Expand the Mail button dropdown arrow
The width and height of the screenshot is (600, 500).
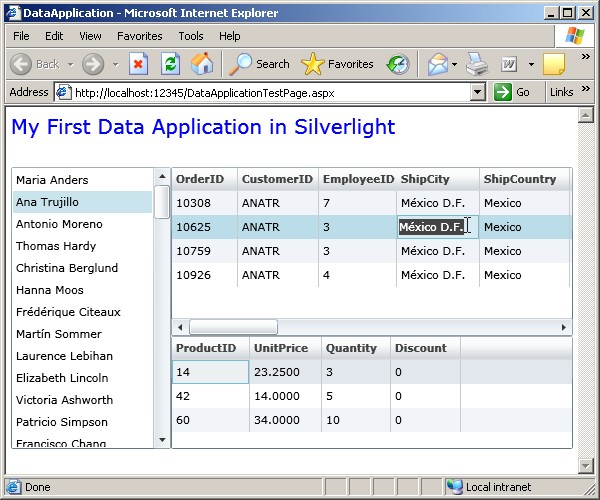pos(454,64)
